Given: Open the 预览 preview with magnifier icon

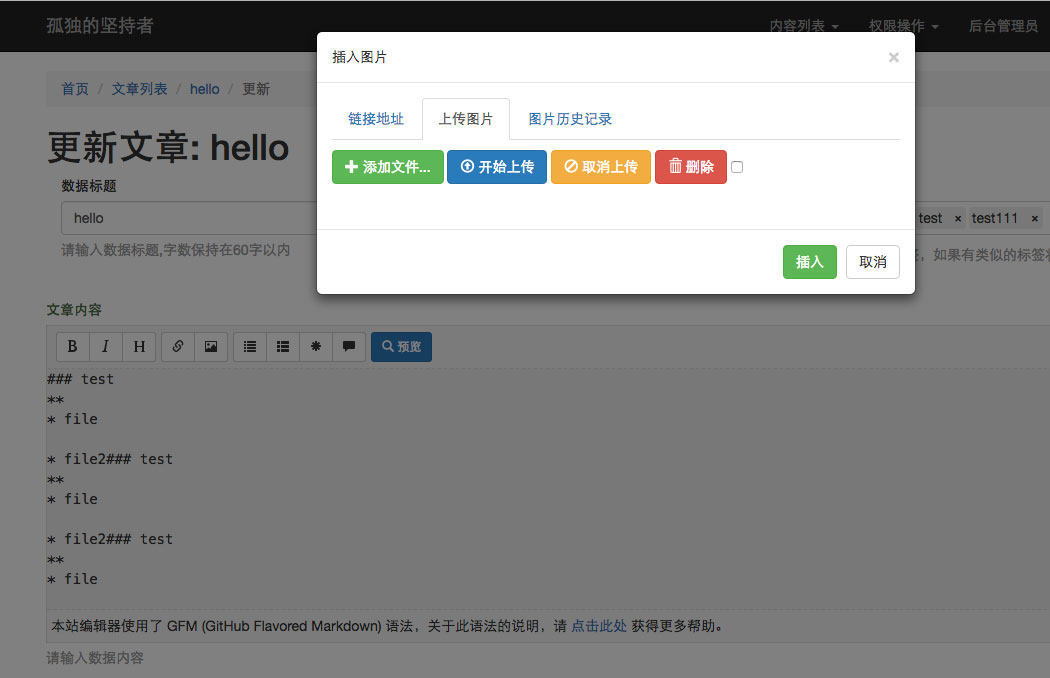Looking at the screenshot, I should tap(400, 346).
